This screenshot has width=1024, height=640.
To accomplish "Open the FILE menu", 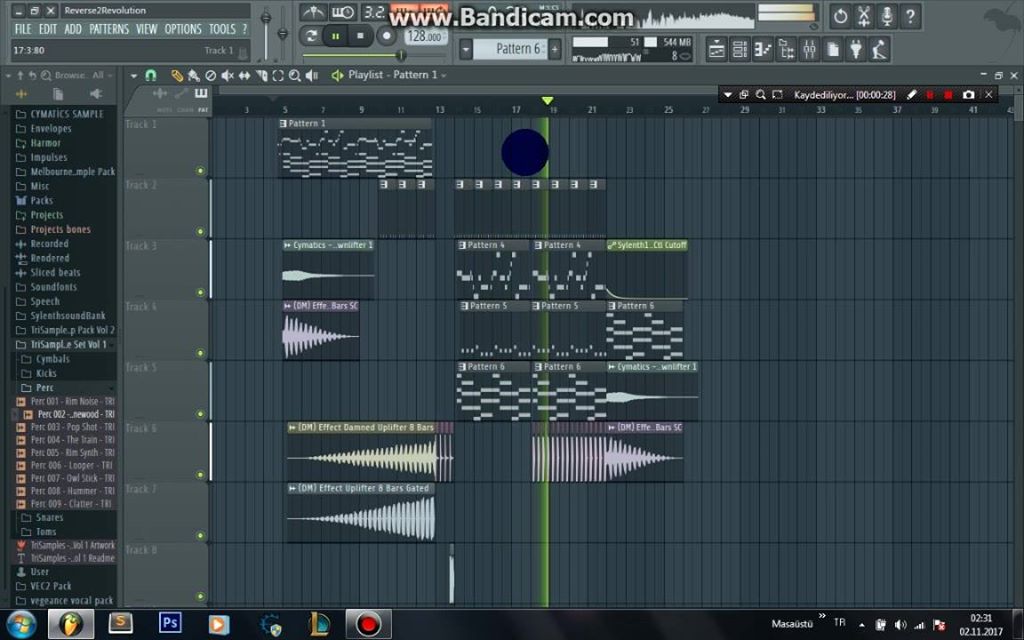I will coord(23,29).
